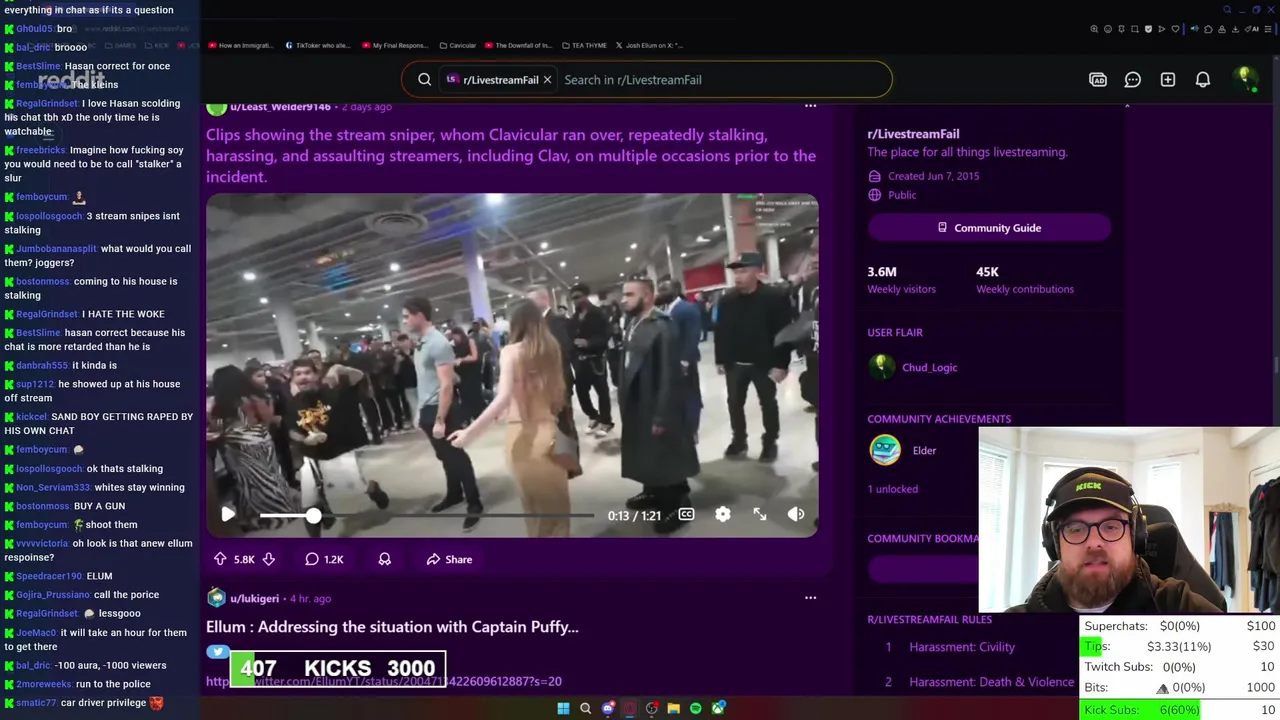The image size is (1280, 720).
Task: Open Spotify from the taskbar
Action: pos(696,708)
